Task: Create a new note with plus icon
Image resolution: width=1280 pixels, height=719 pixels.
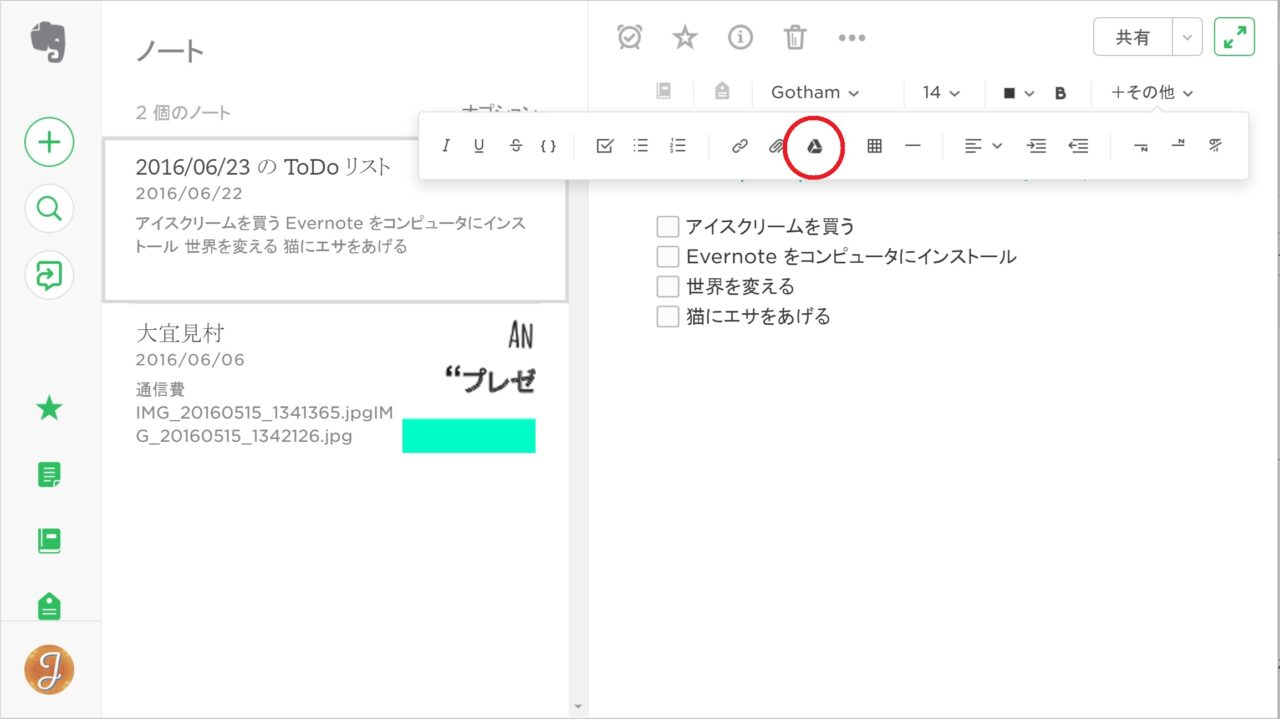Action: click(49, 142)
